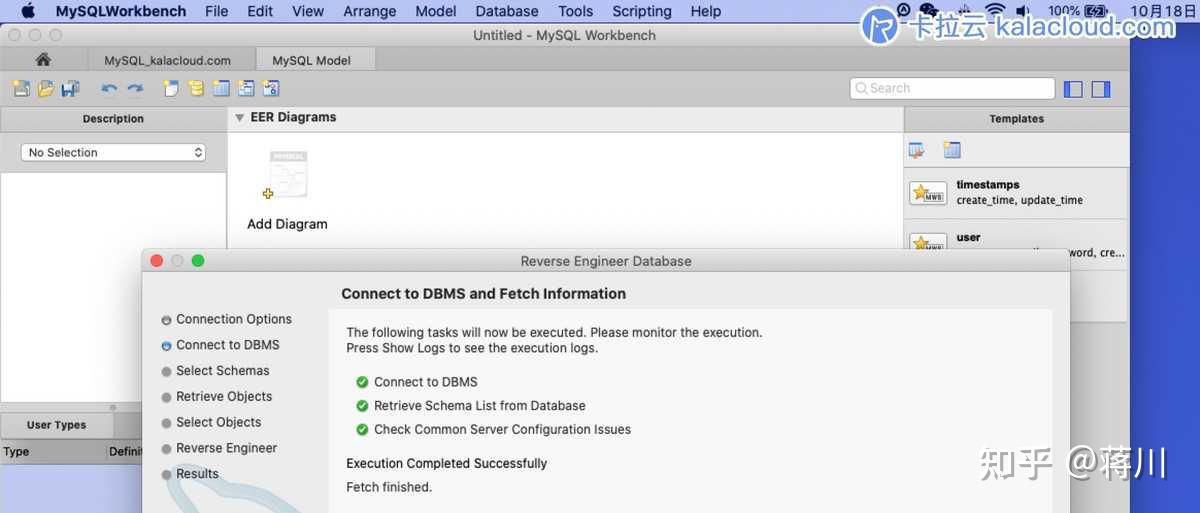
Task: Add a new schema from toolbar
Action: pyautogui.click(x=196, y=89)
